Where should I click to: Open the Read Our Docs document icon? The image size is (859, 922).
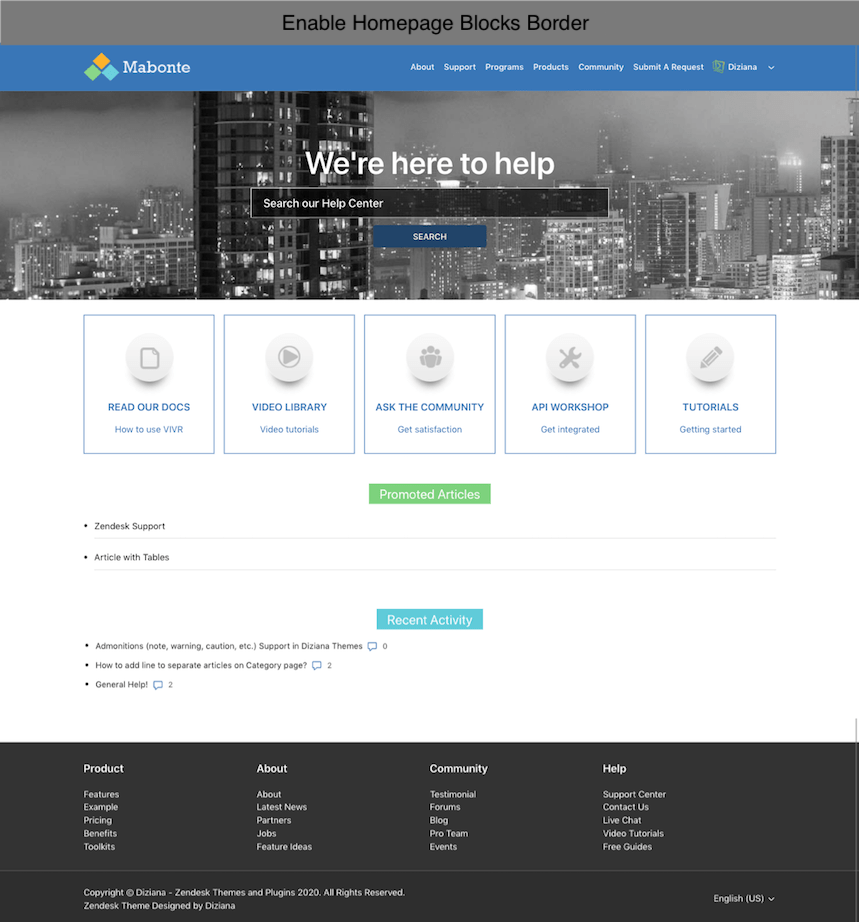point(149,357)
